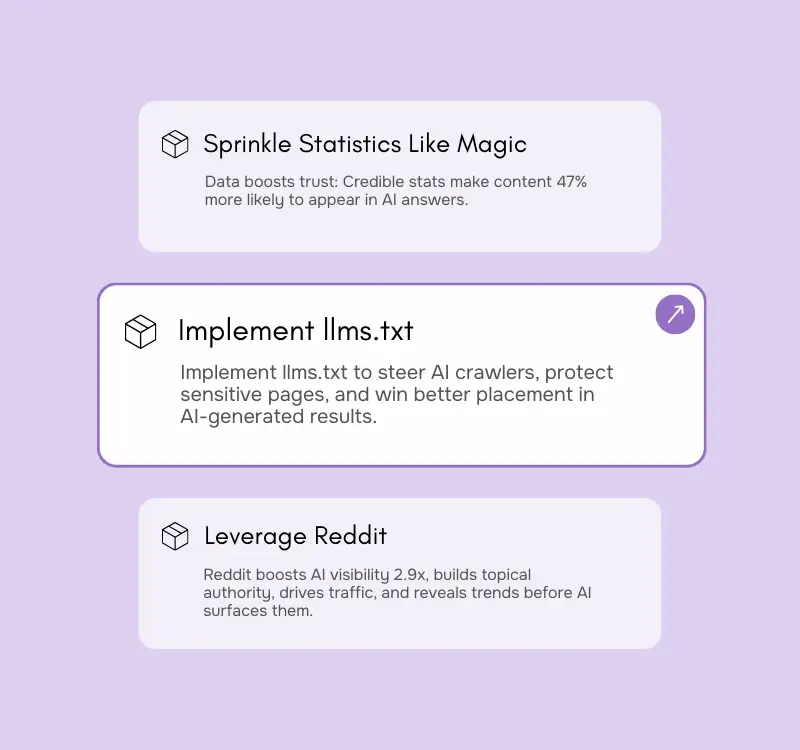Image resolution: width=800 pixels, height=750 pixels.
Task: Click "authority, drives traffic" line in Reddit card
Action: coord(396,593)
